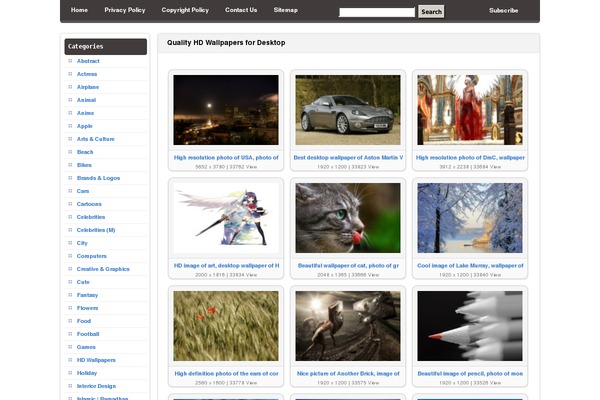Open Arts & Culture category

(x=96, y=139)
